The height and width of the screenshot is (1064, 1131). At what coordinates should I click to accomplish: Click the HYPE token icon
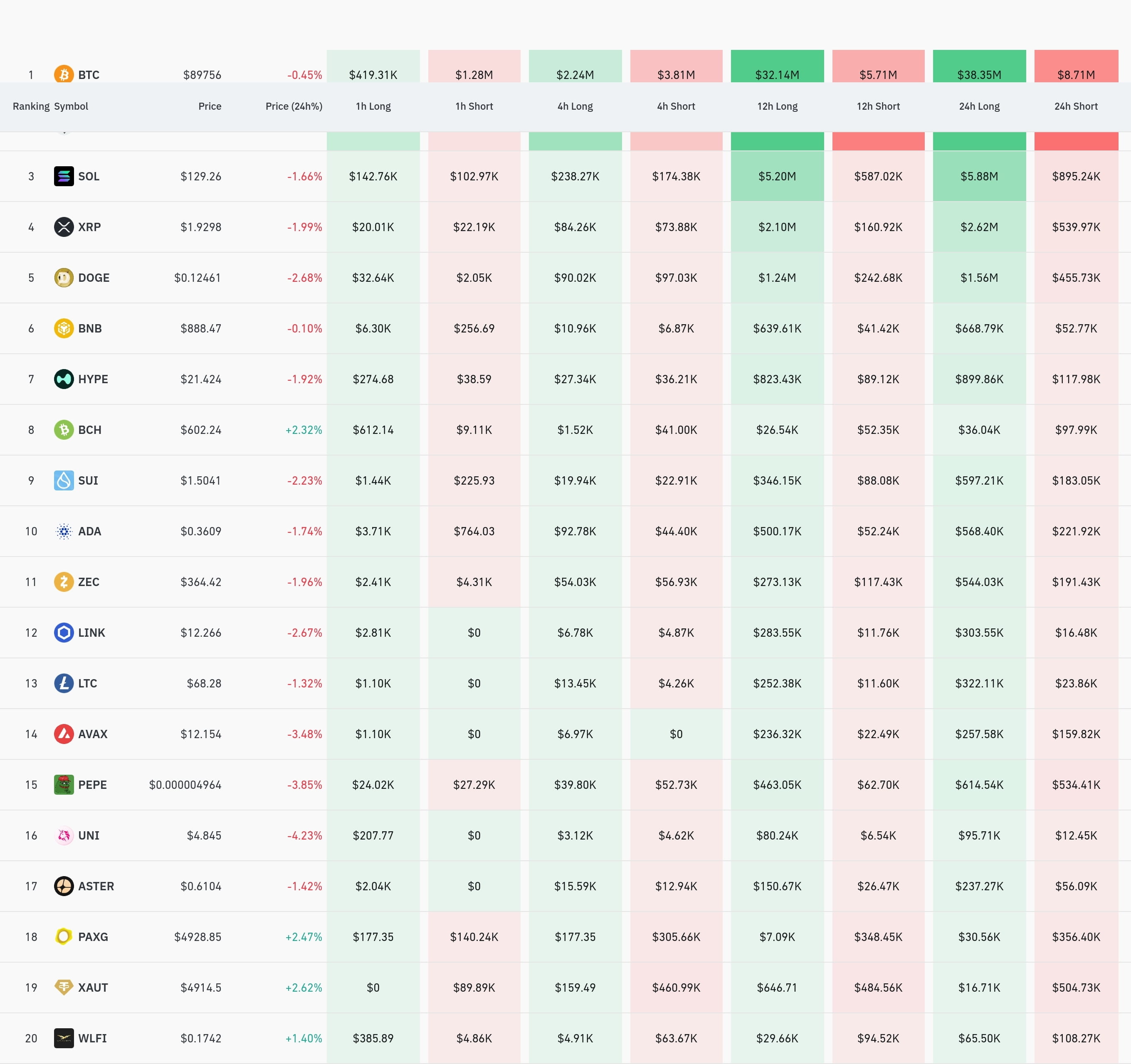click(x=64, y=379)
